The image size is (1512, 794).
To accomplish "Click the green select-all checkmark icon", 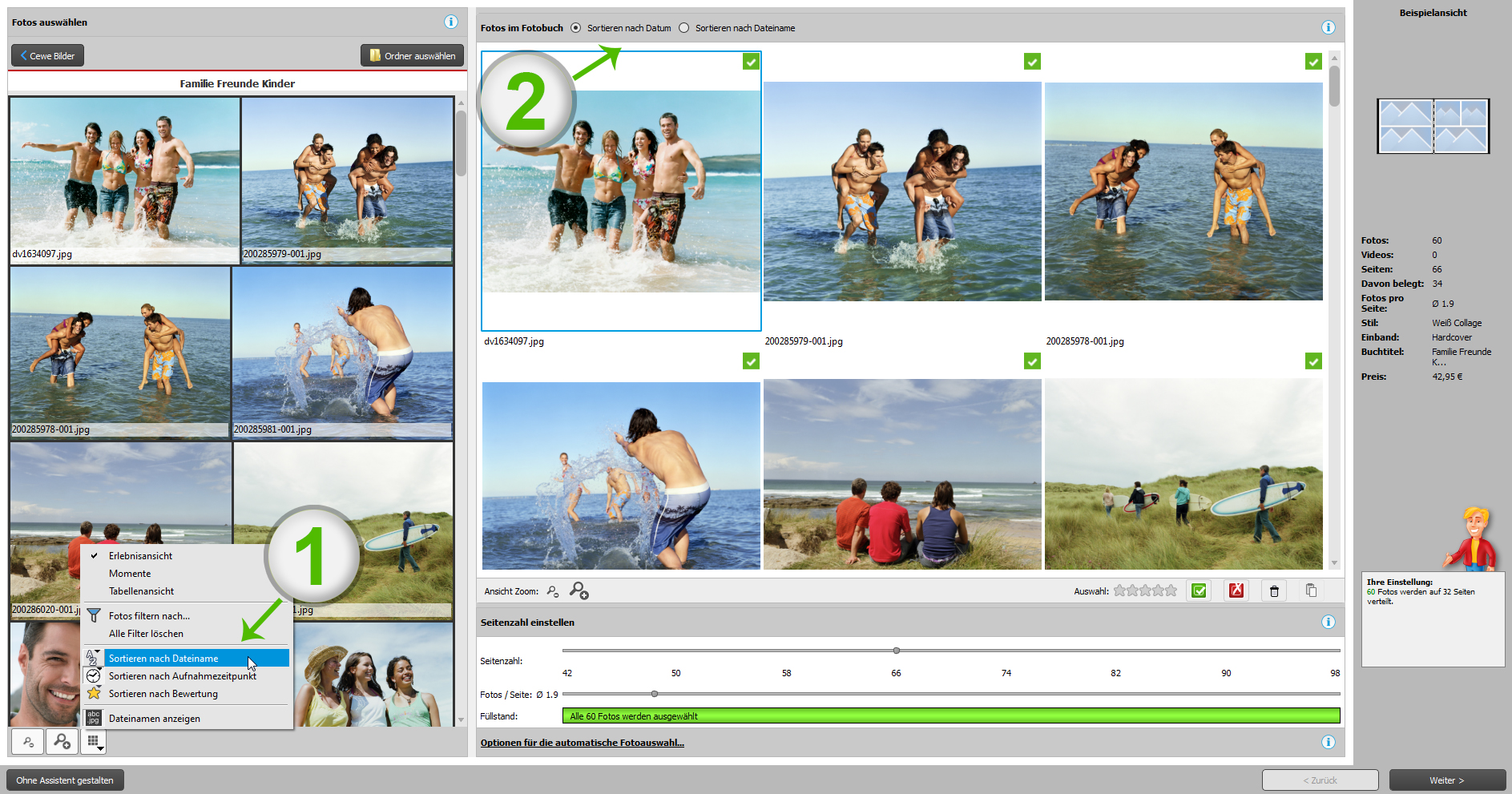I will (1199, 591).
